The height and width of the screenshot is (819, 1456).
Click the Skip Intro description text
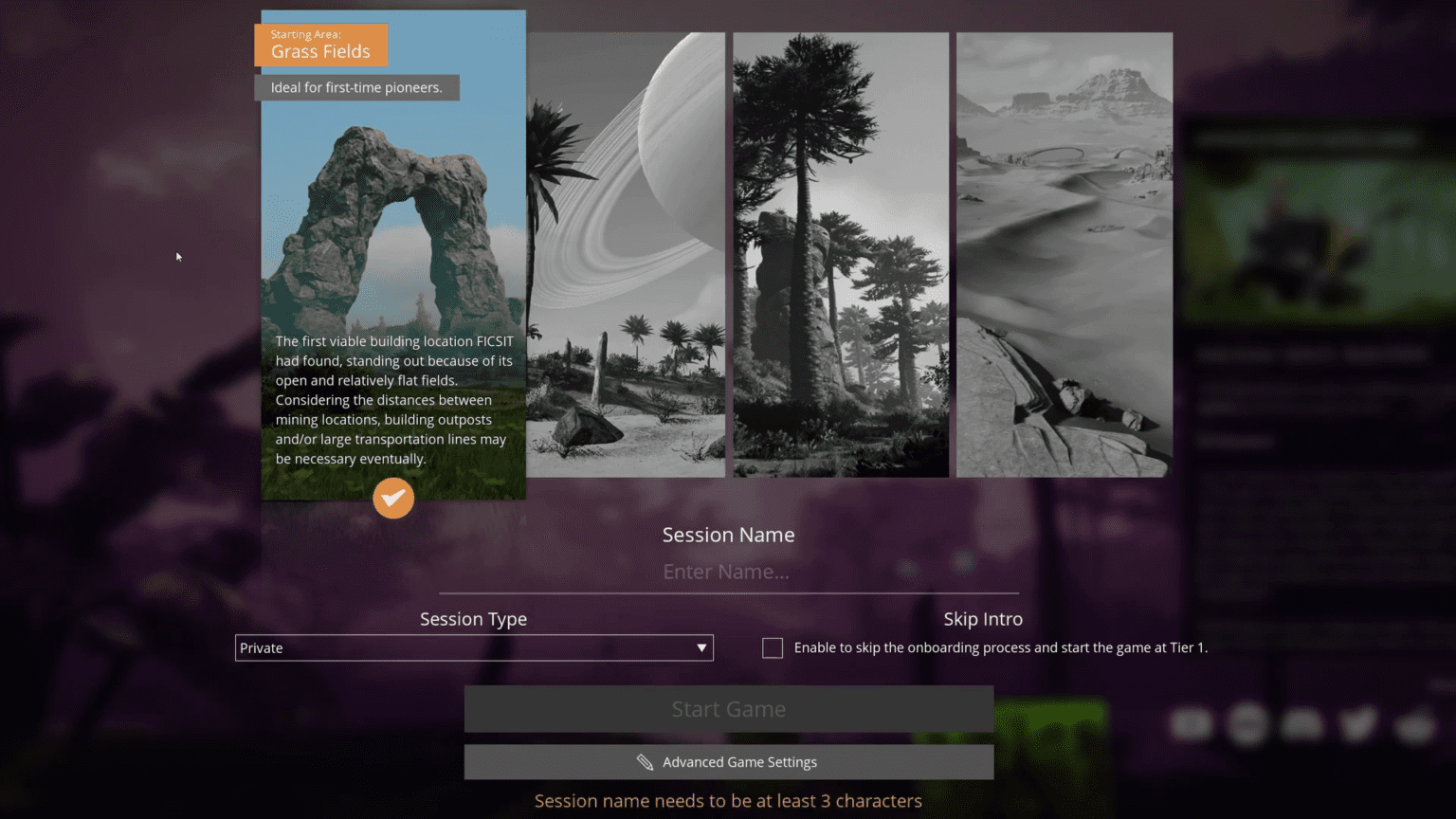click(1001, 648)
